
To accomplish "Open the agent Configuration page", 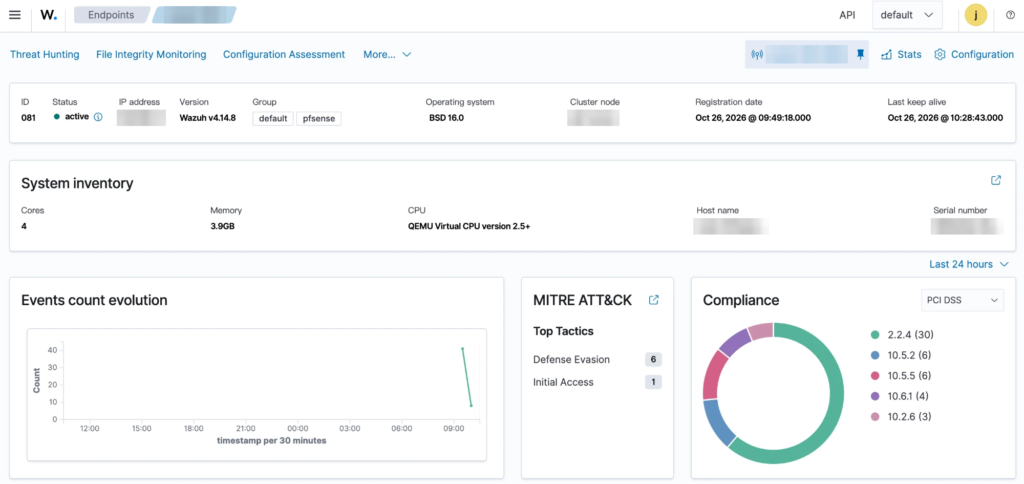I will 974,55.
